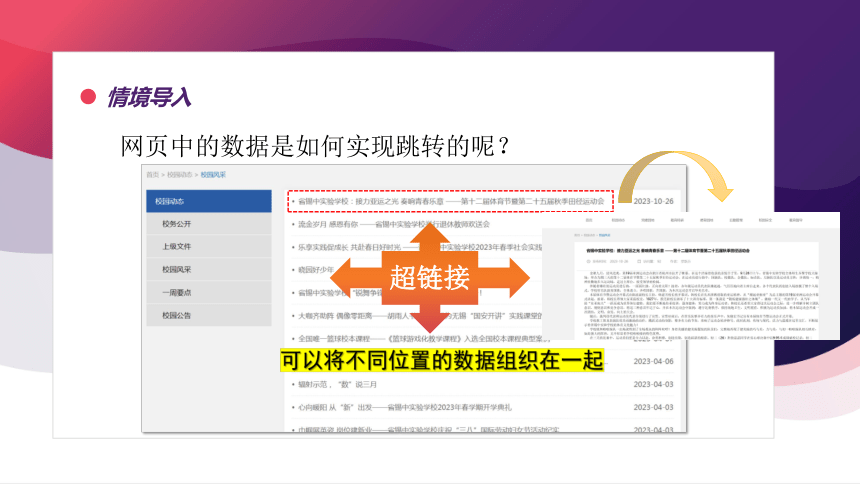Viewport: 860px width, 484px height.
Task: Open 校务公开 in the sidebar
Action: tap(209, 224)
